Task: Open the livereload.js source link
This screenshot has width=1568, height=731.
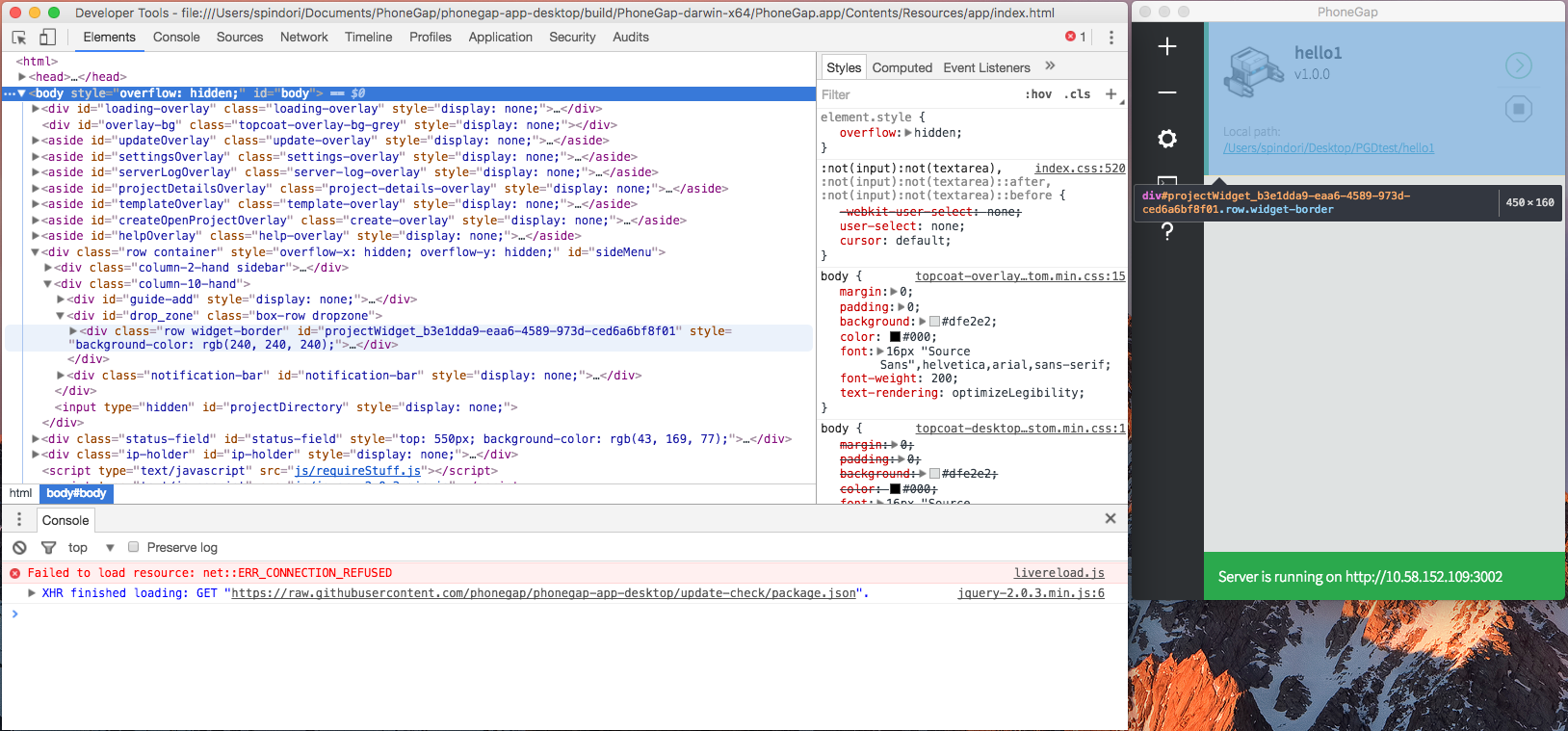Action: pyautogui.click(x=1059, y=573)
